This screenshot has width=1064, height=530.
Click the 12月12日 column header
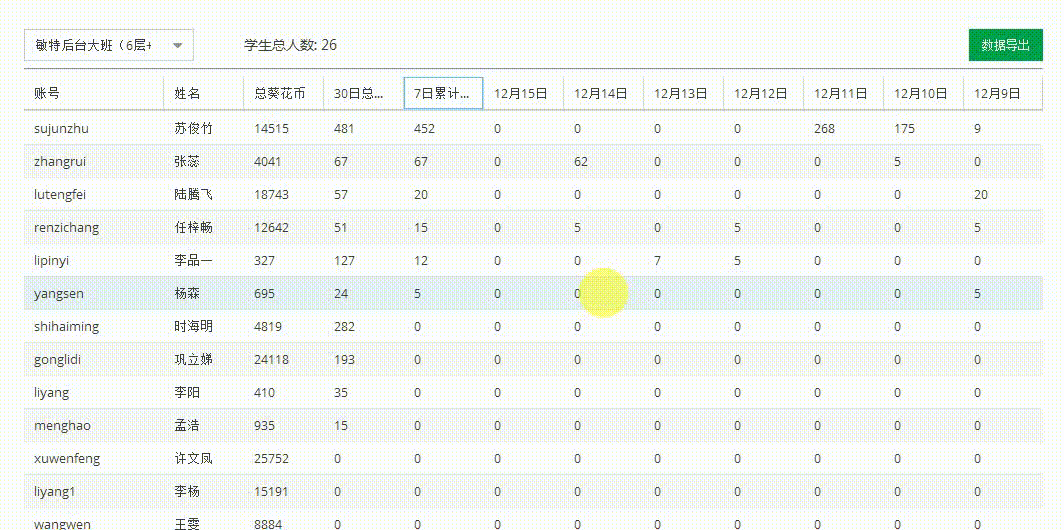point(761,93)
